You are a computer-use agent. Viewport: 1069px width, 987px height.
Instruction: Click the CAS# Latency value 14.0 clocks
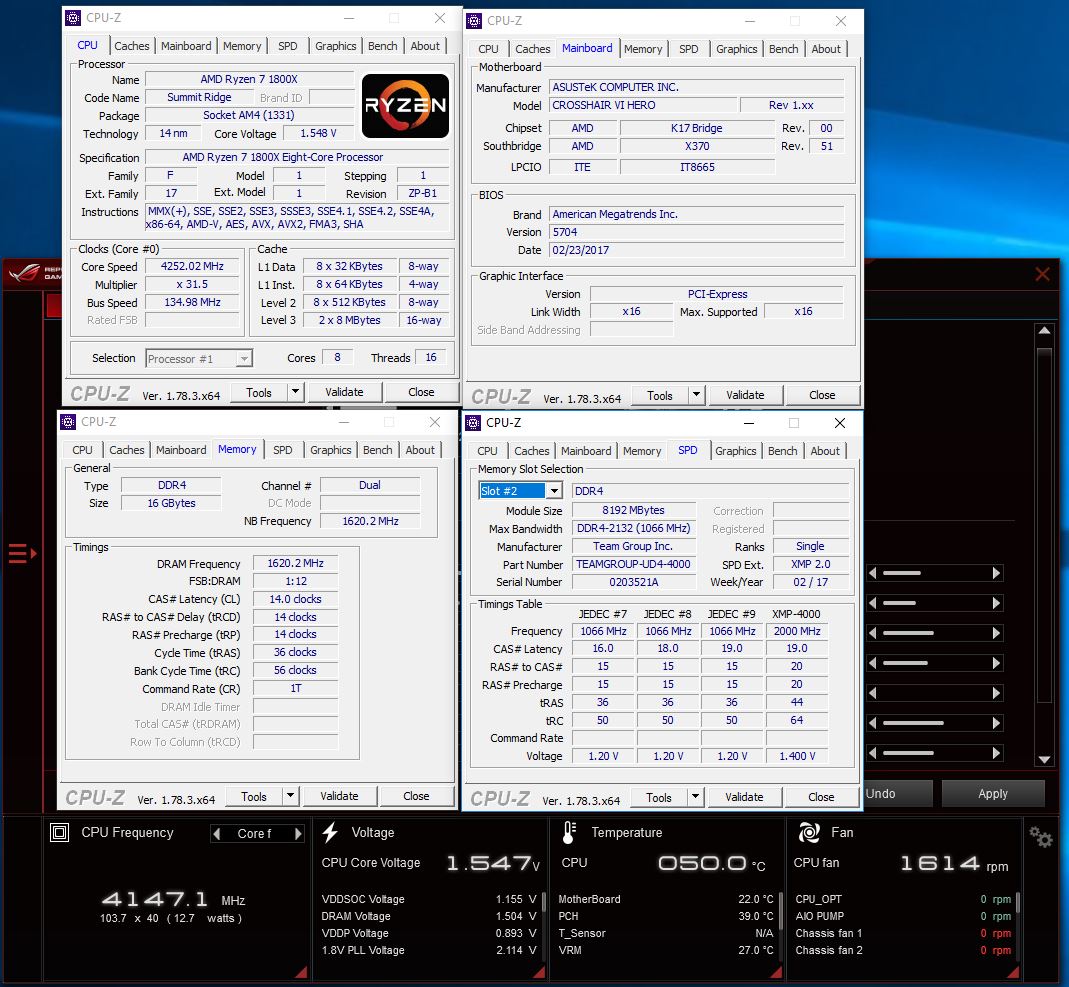pos(295,599)
